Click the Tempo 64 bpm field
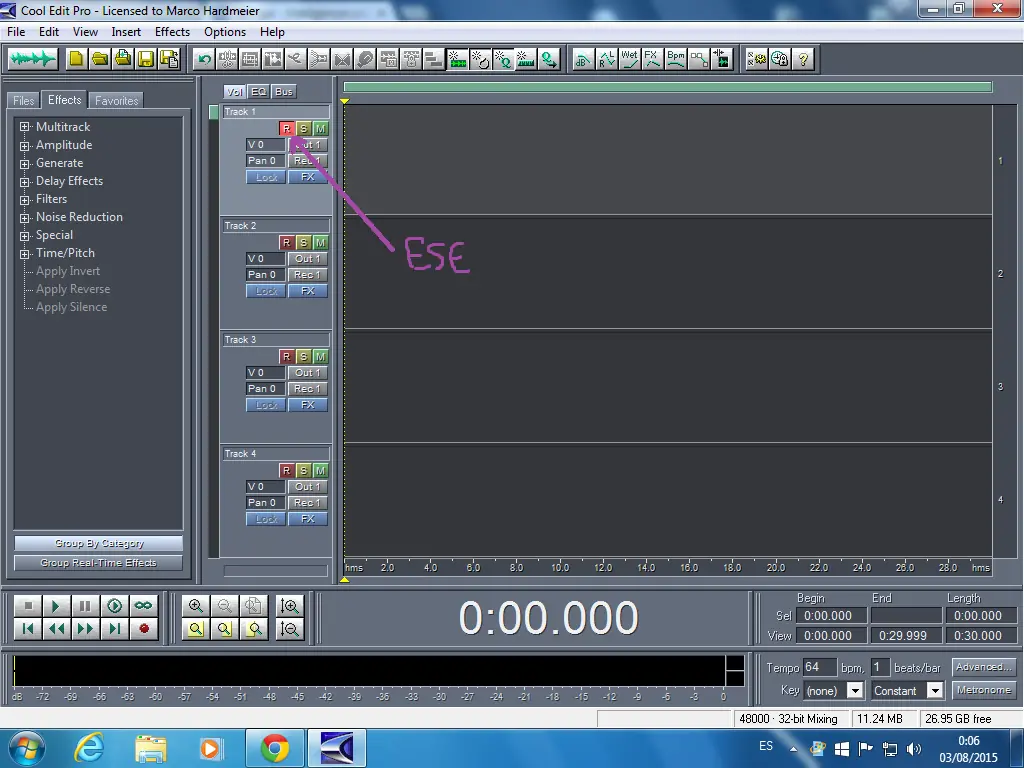The height and width of the screenshot is (768, 1024). click(819, 667)
